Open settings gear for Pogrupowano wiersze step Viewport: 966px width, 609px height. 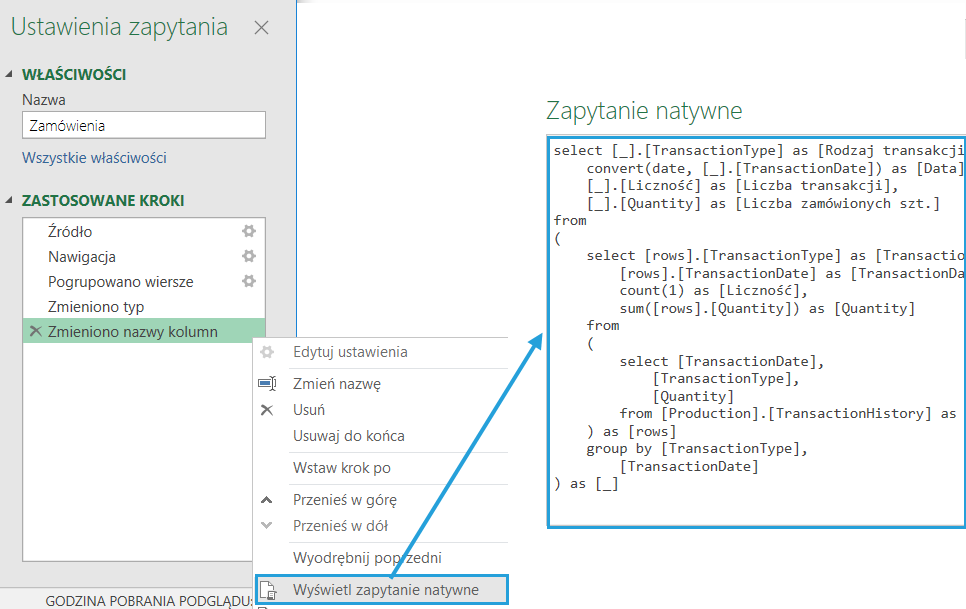tap(249, 282)
